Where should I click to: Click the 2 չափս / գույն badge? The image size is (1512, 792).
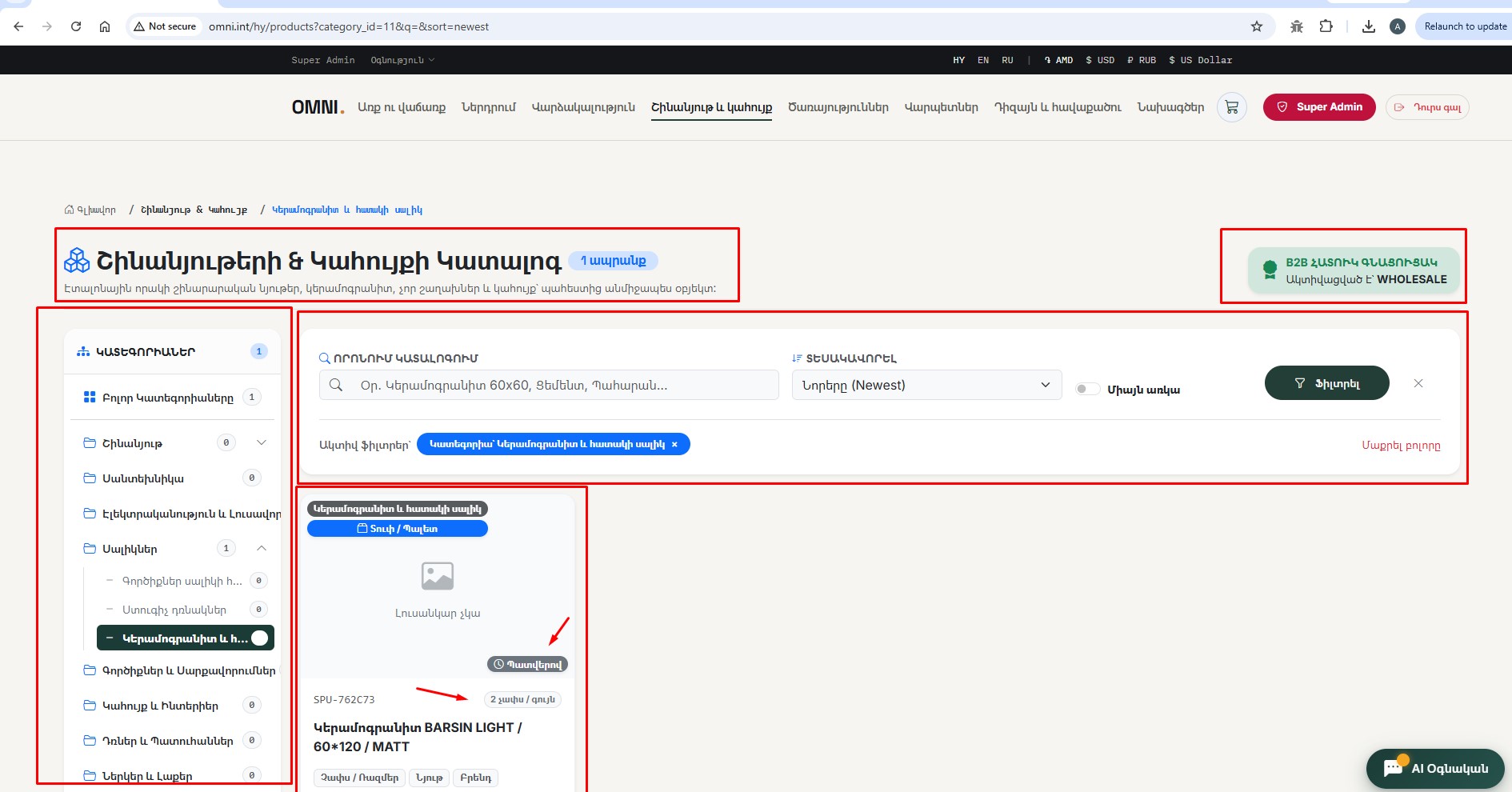point(522,699)
